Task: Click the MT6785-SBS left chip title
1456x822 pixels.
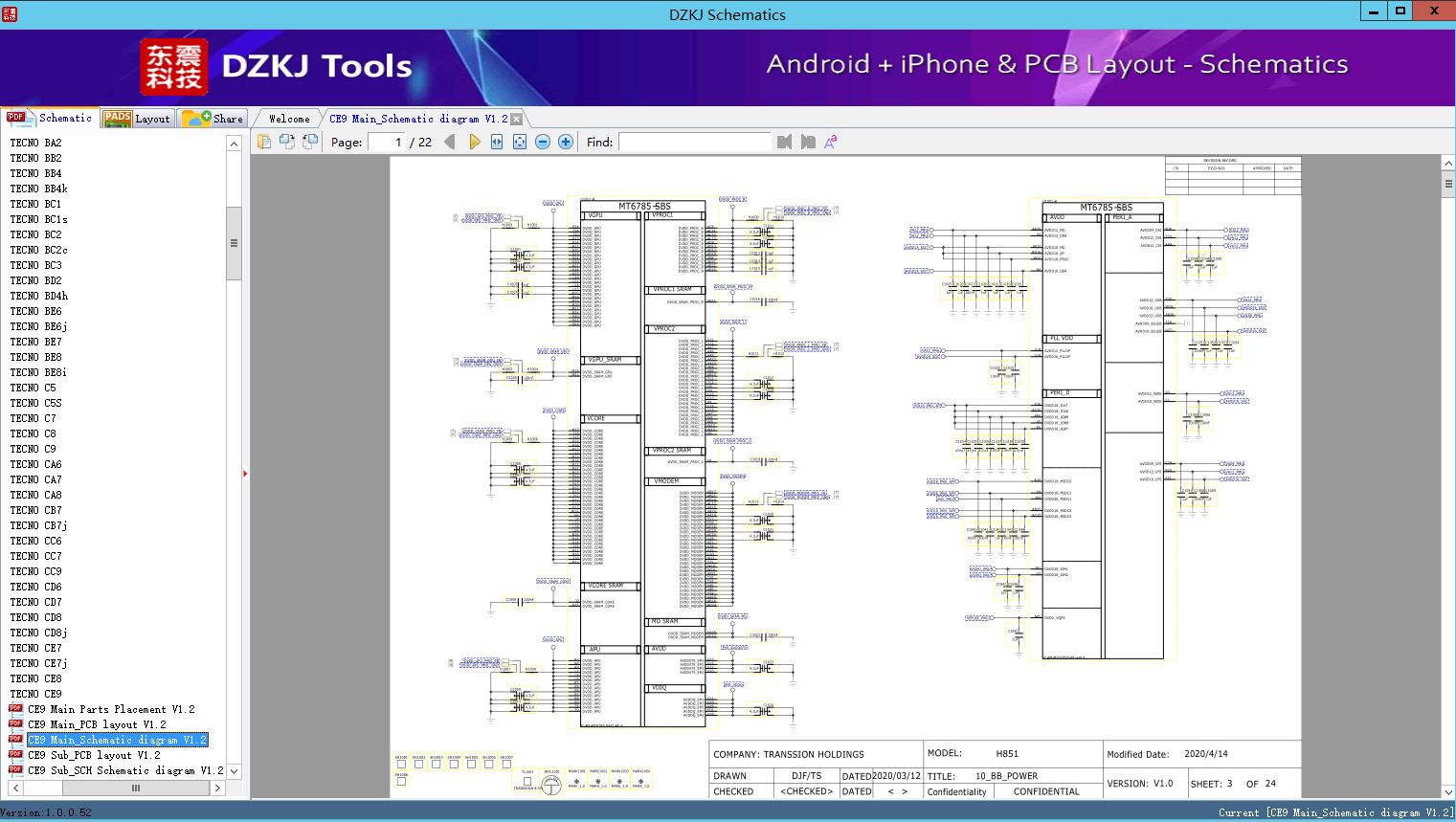Action: tap(644, 206)
